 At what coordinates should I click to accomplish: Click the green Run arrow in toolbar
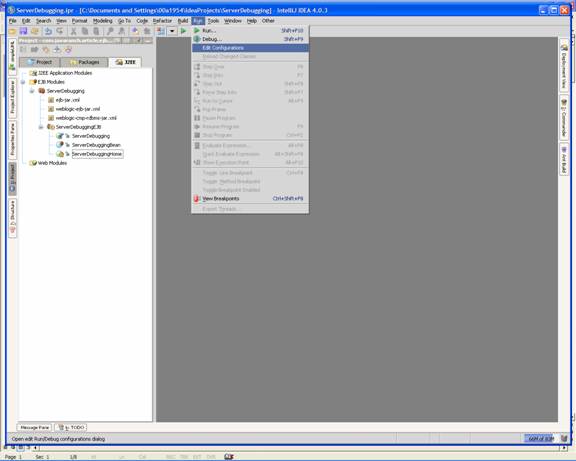(x=183, y=31)
